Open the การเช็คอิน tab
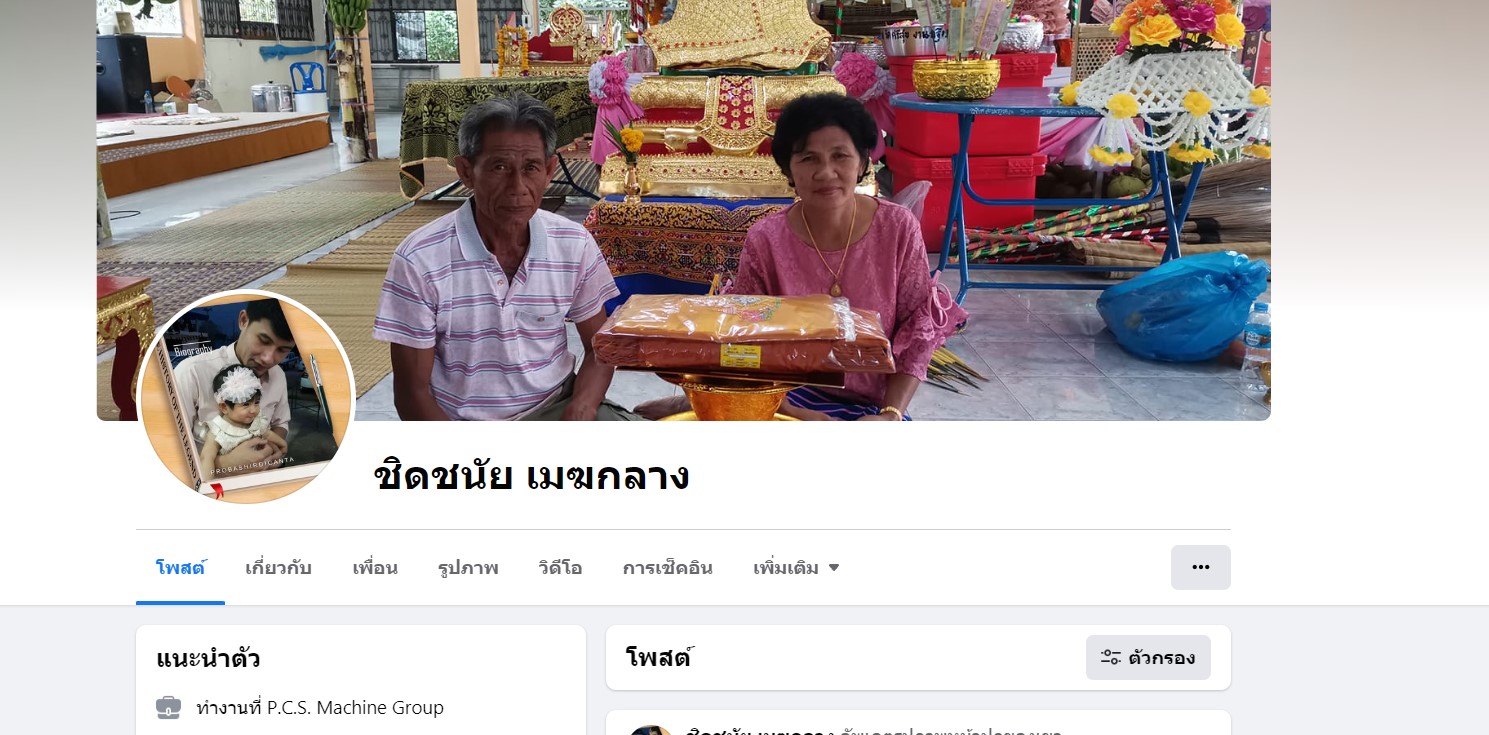 (667, 568)
